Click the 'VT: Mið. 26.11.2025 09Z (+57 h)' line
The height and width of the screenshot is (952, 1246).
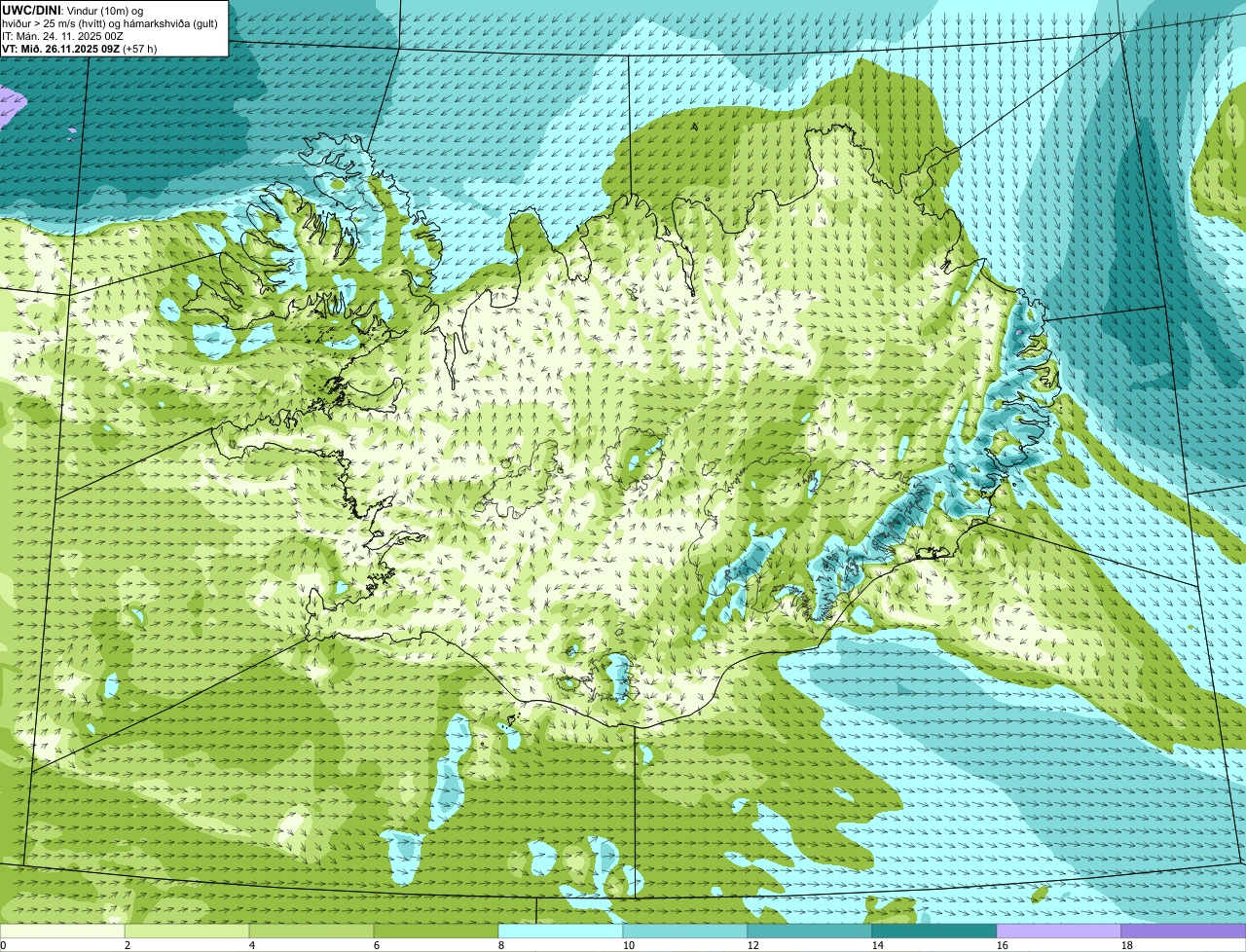tap(80, 49)
